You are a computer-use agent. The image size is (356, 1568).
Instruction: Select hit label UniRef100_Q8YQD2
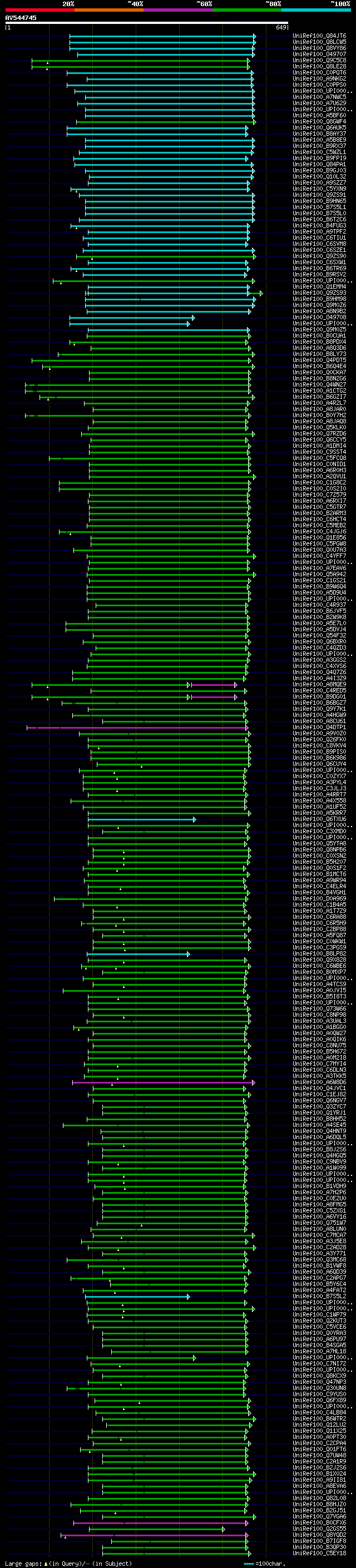point(319,1535)
